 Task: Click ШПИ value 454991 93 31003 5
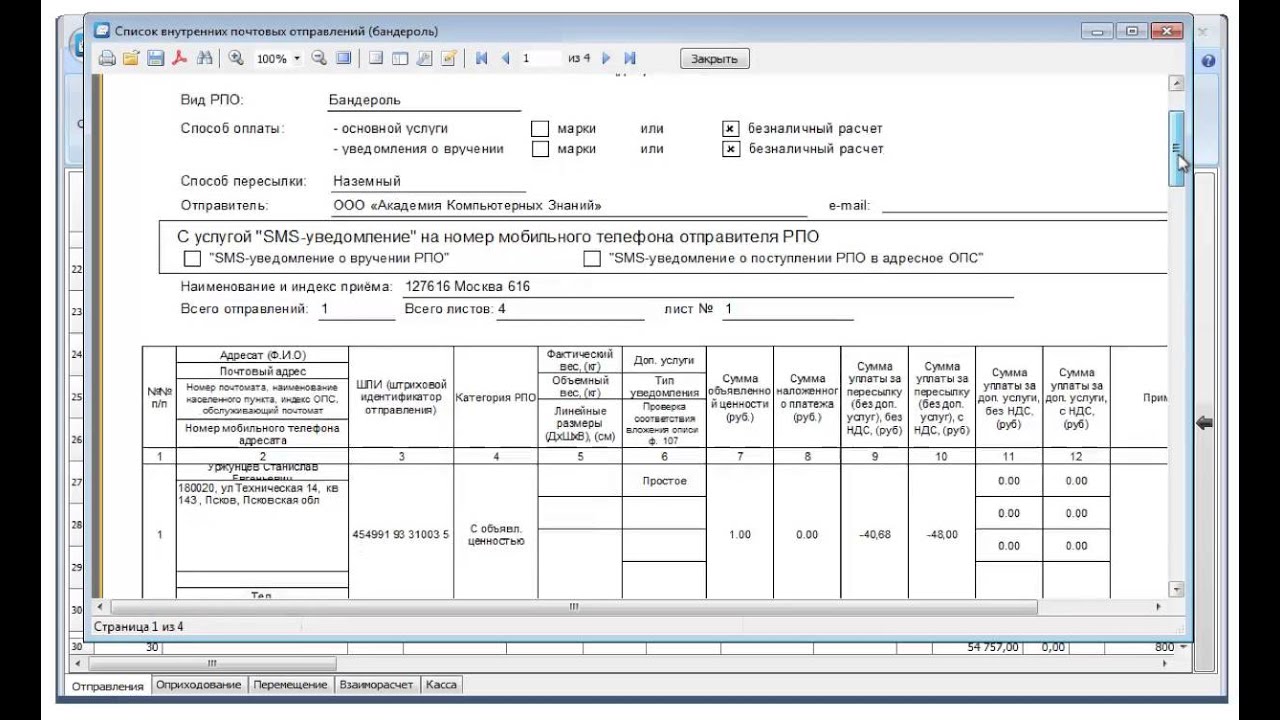click(x=401, y=534)
